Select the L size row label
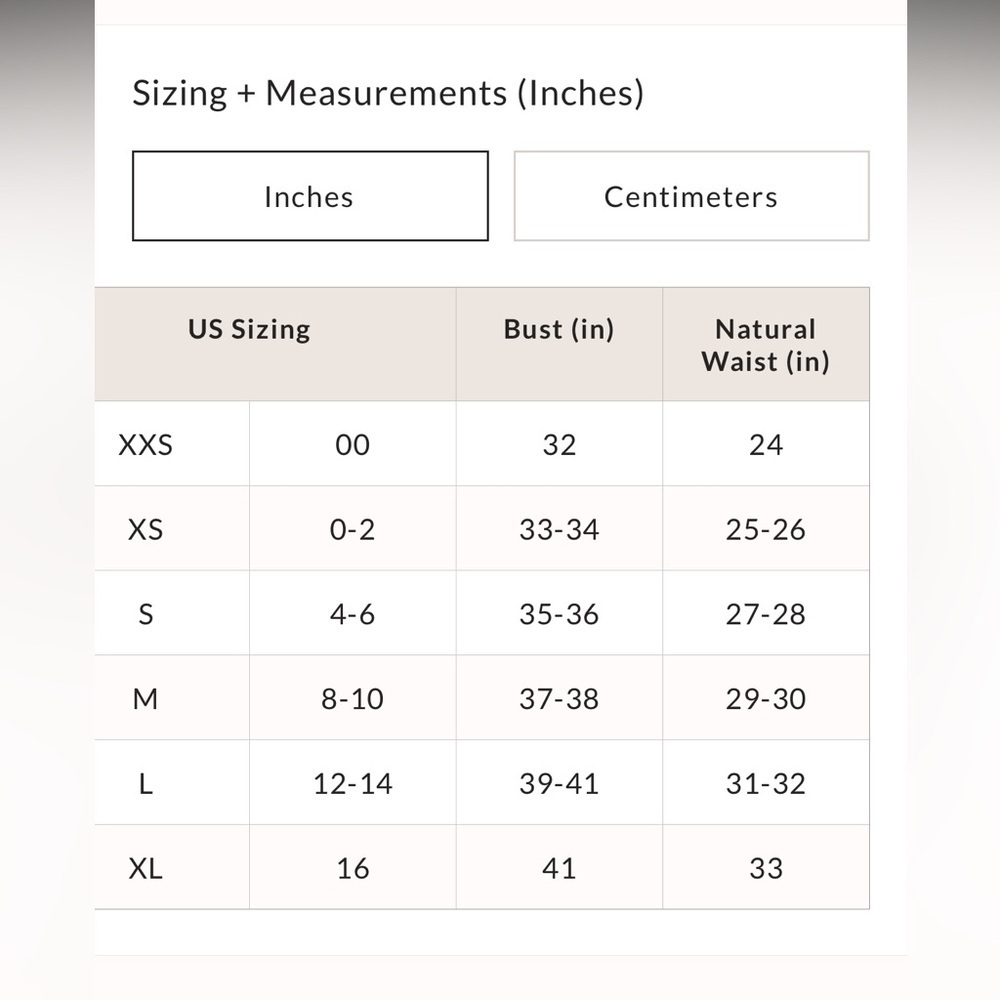 [145, 784]
